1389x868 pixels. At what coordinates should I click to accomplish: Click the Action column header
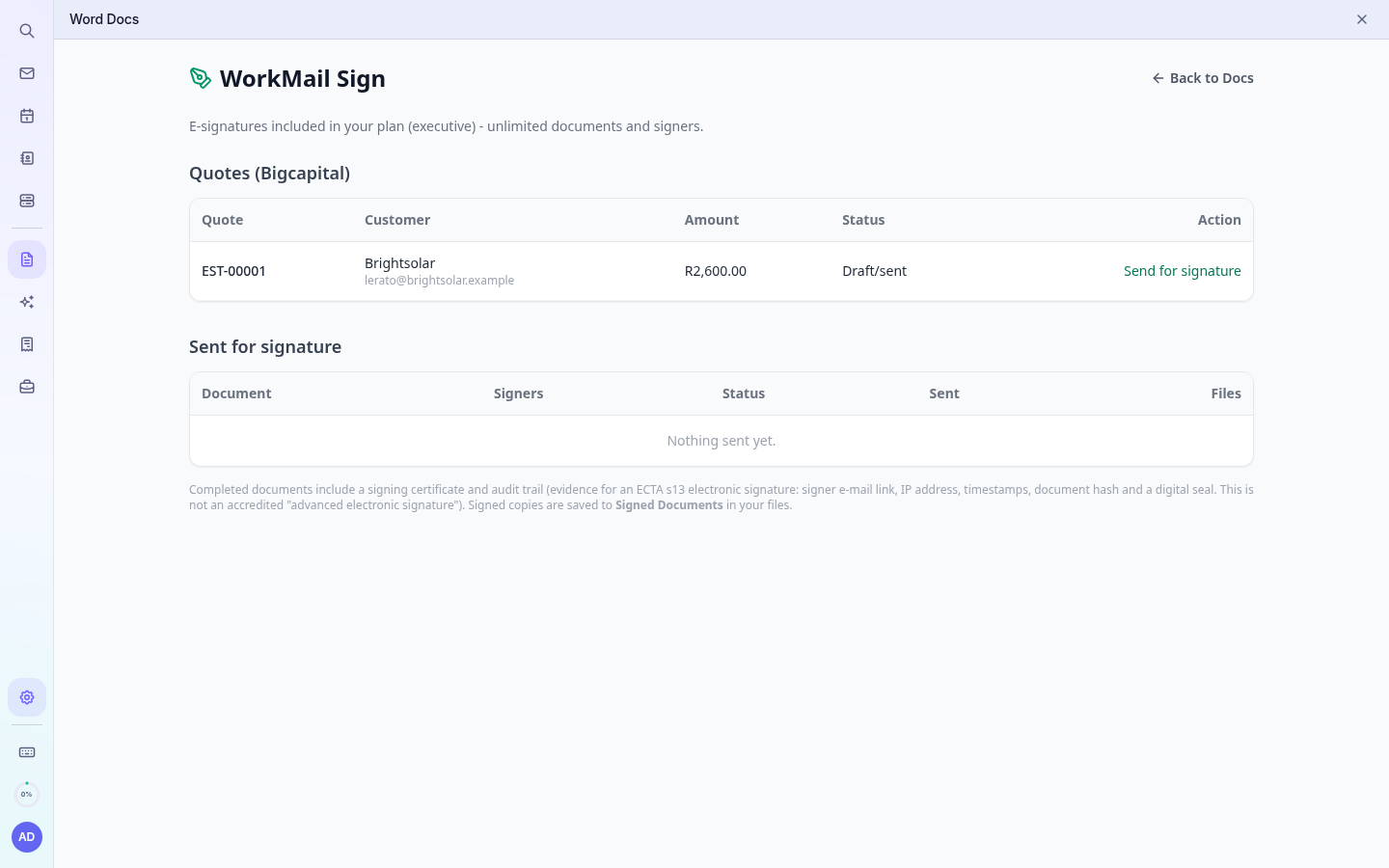coord(1219,220)
